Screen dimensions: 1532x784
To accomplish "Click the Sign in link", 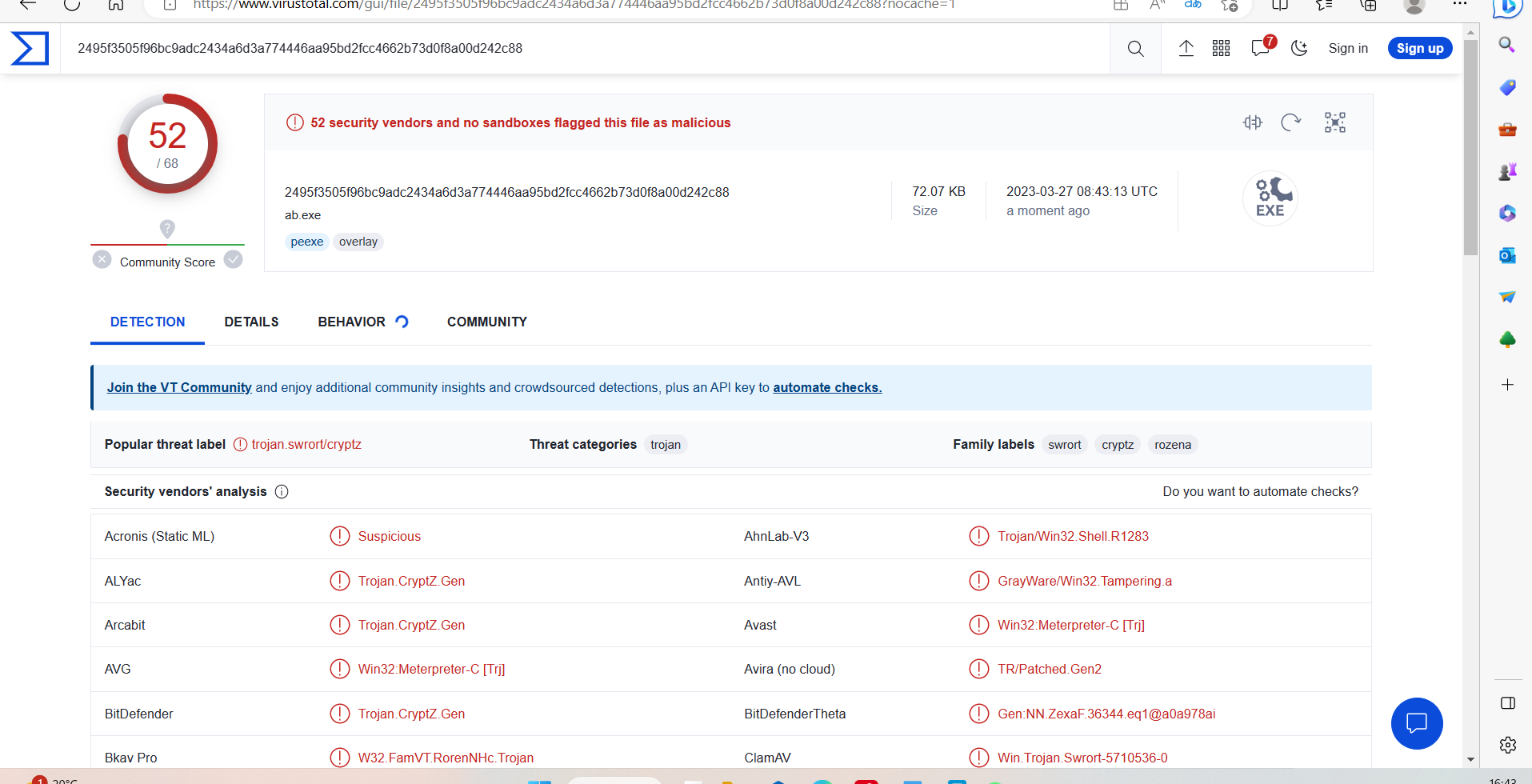I will point(1348,49).
